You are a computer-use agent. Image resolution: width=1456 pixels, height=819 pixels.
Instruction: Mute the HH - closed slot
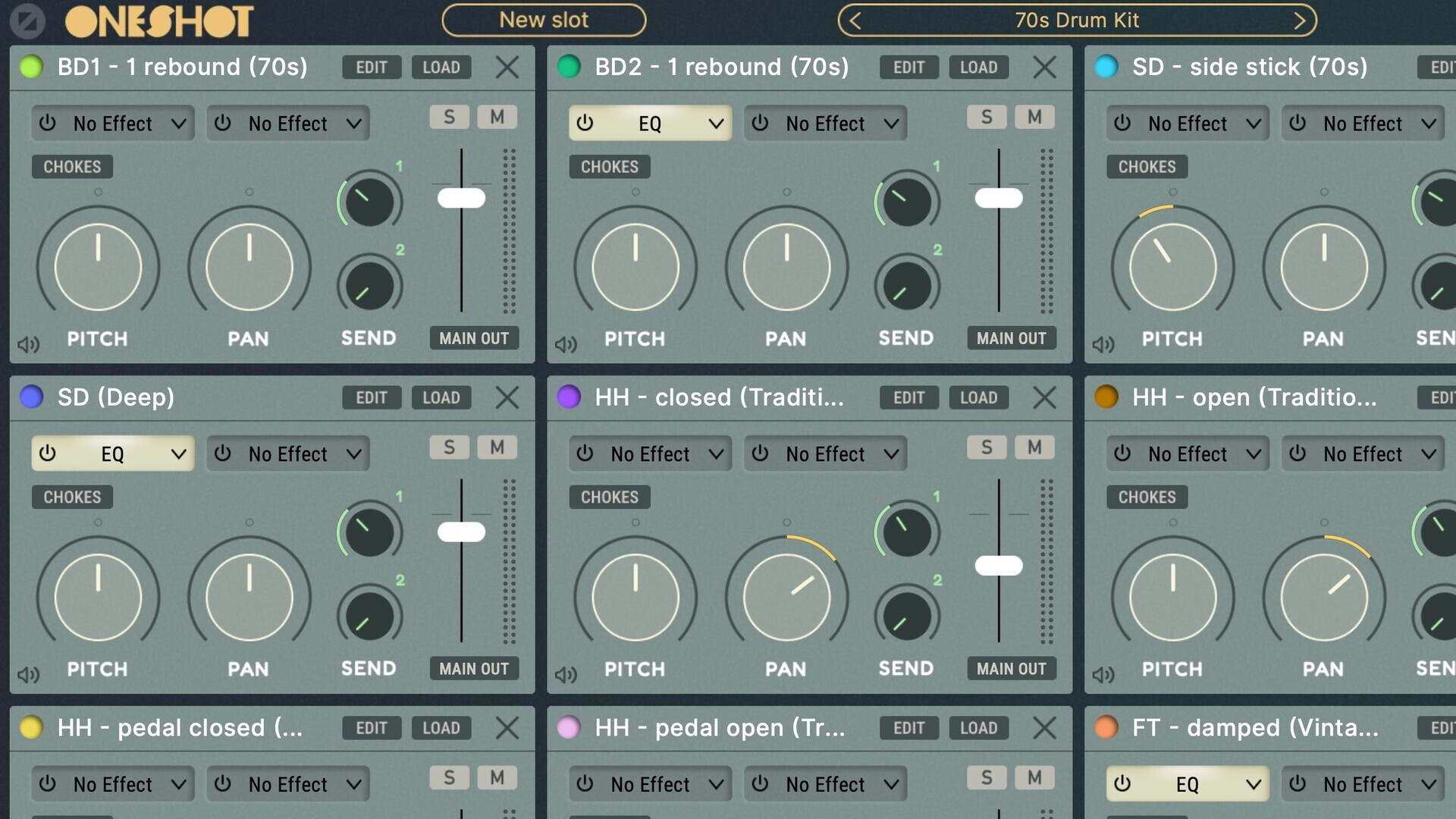tap(1034, 447)
